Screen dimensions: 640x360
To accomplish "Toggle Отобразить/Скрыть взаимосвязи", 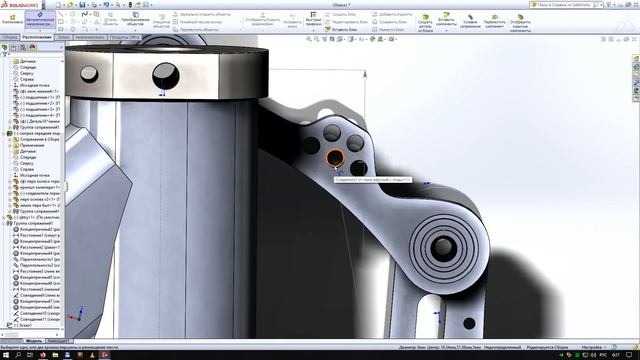I will tap(262, 20).
